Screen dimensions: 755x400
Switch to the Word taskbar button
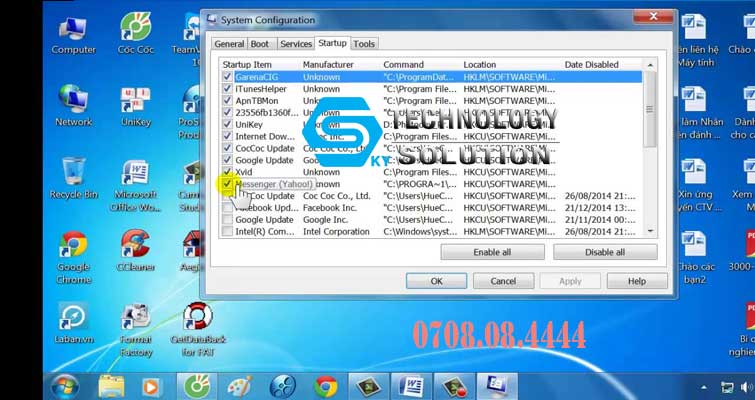[x=411, y=387]
